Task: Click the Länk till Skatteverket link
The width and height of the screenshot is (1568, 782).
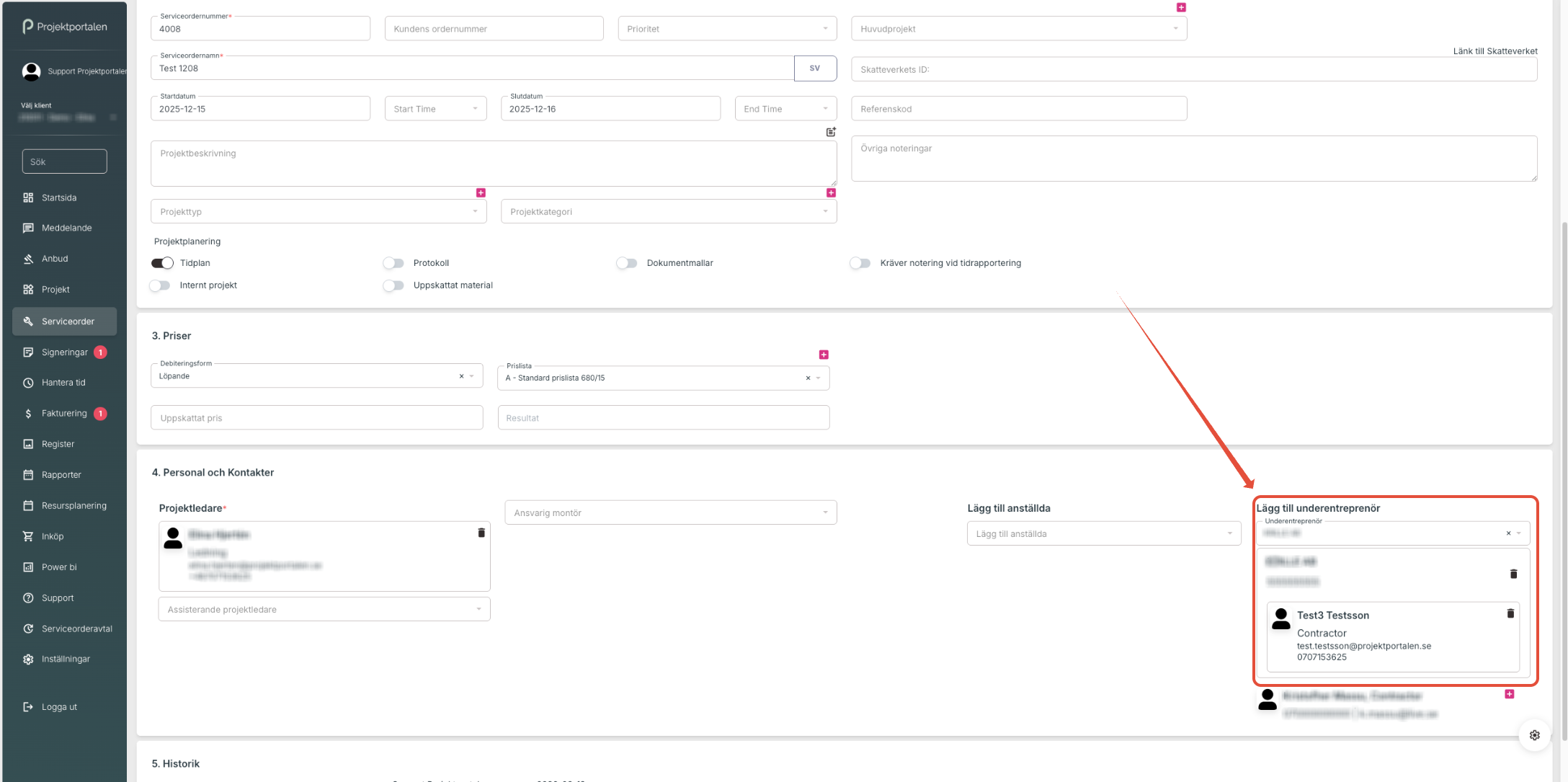Action: [1494, 51]
